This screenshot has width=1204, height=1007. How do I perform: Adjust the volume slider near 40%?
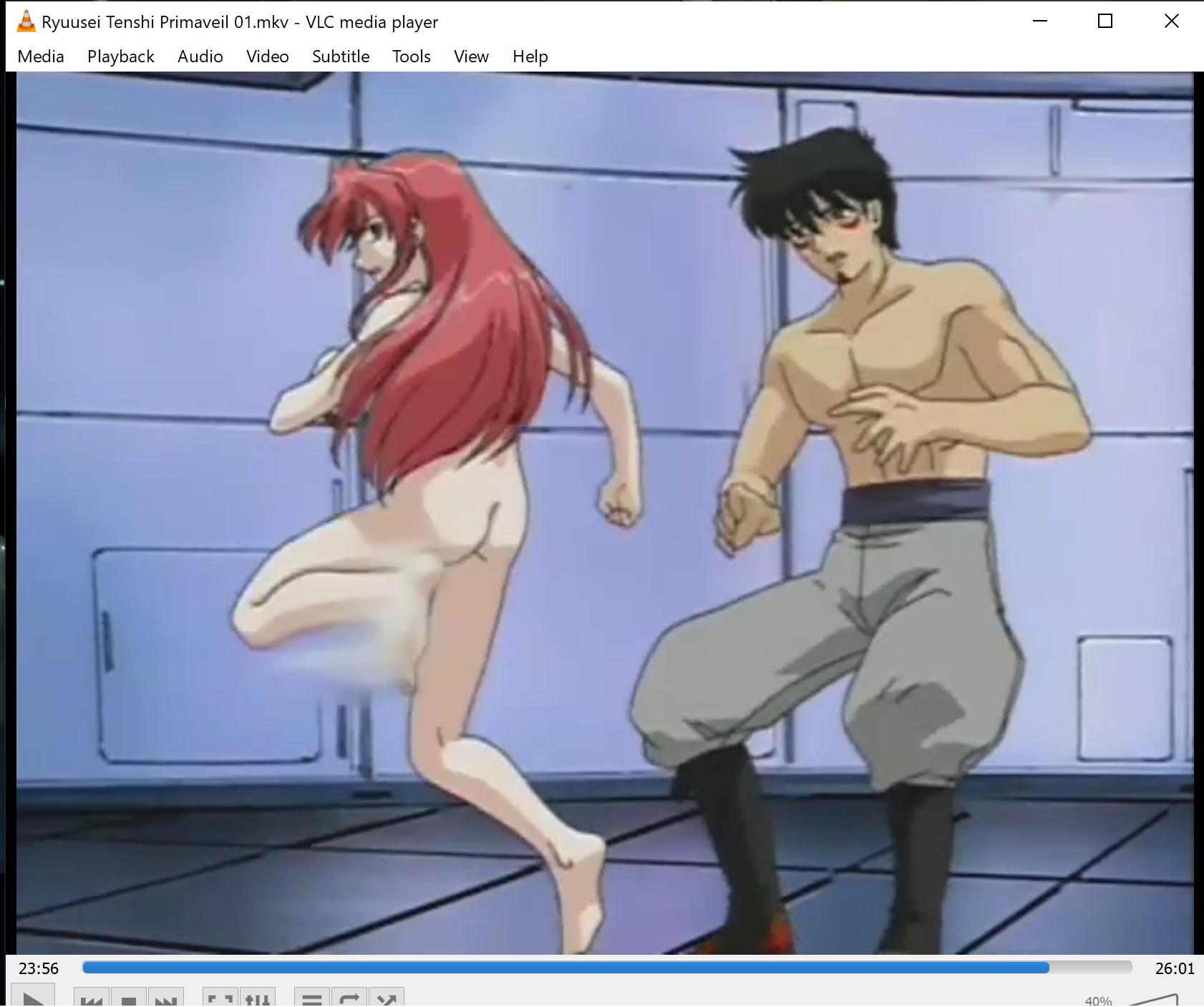tap(1152, 1000)
